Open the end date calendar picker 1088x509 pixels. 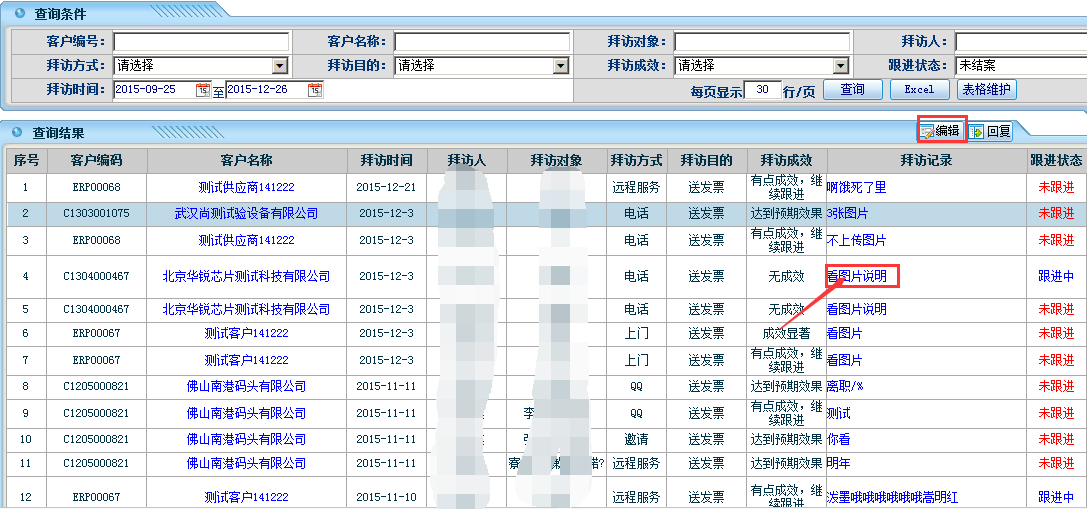pyautogui.click(x=315, y=90)
